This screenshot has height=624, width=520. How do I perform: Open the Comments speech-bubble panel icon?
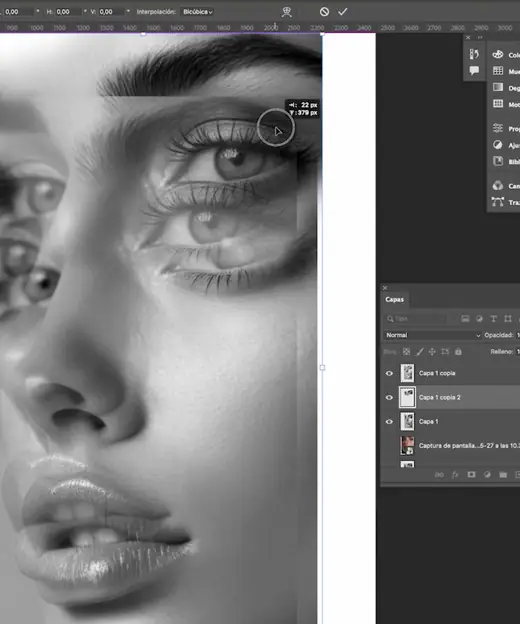point(474,70)
